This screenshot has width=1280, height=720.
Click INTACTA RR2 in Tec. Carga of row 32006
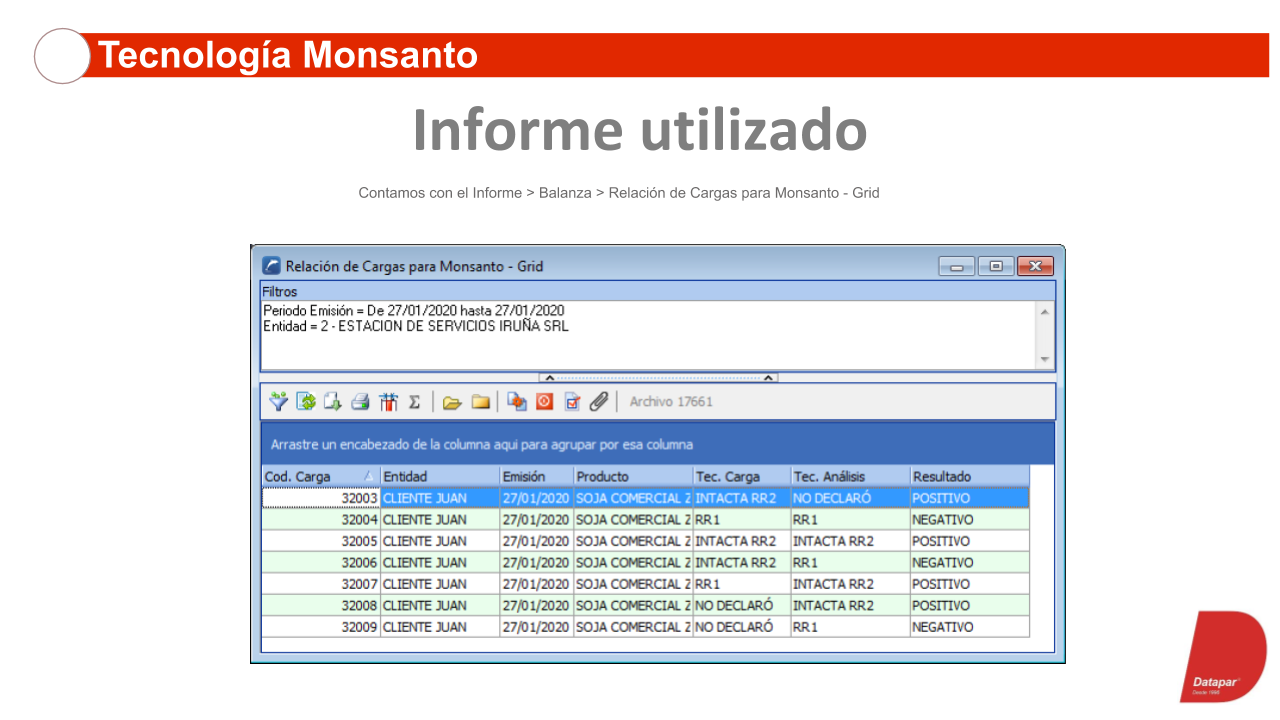point(742,563)
